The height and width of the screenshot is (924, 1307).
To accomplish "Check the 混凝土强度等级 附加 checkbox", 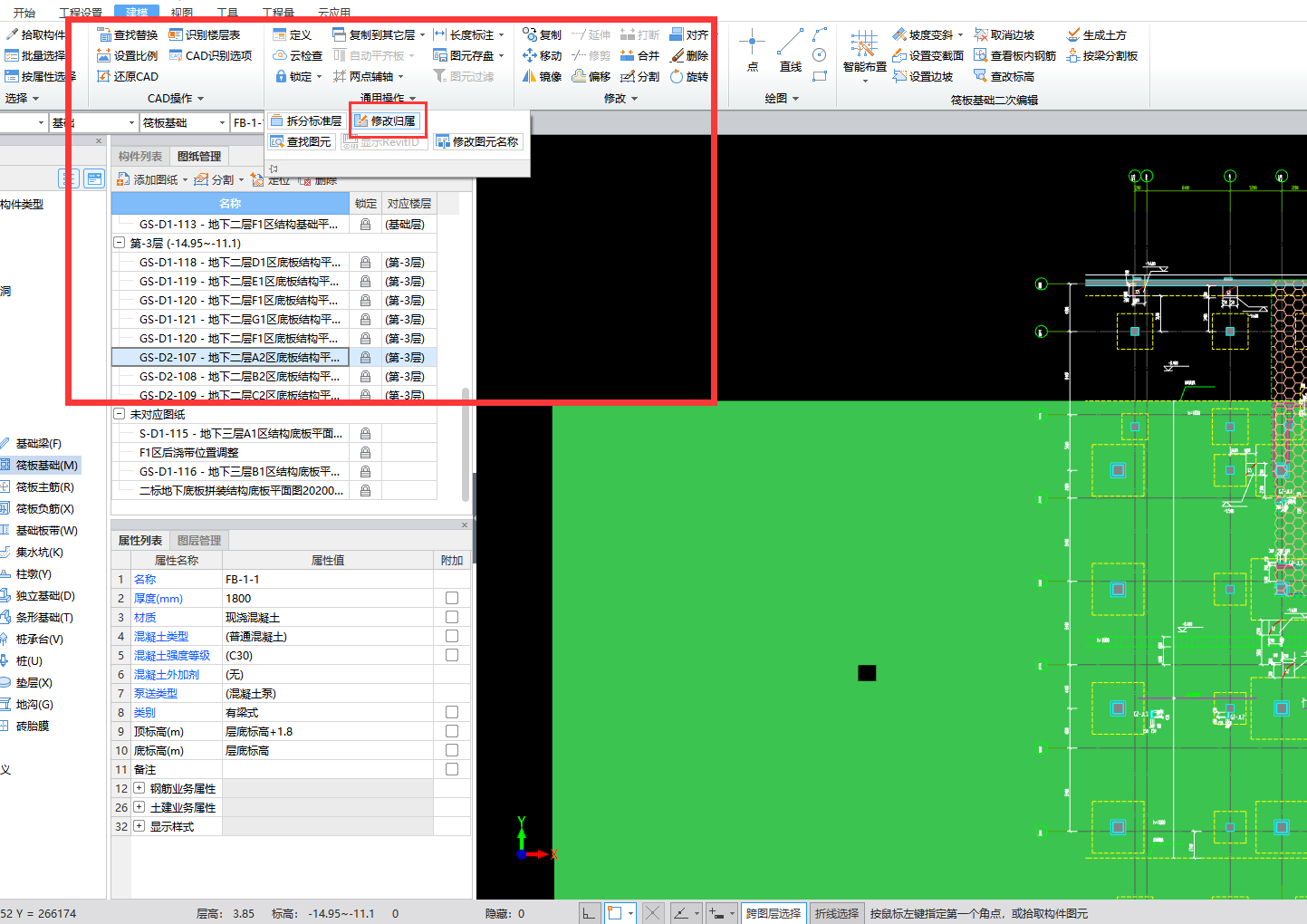I will (x=452, y=655).
